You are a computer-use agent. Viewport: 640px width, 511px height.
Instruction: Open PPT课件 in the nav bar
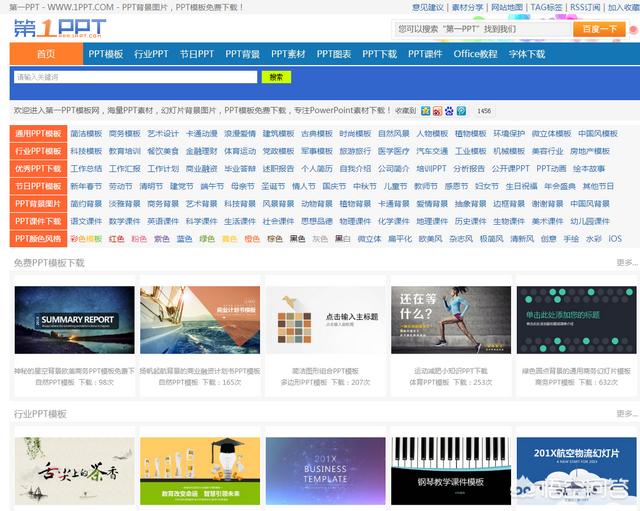(425, 54)
